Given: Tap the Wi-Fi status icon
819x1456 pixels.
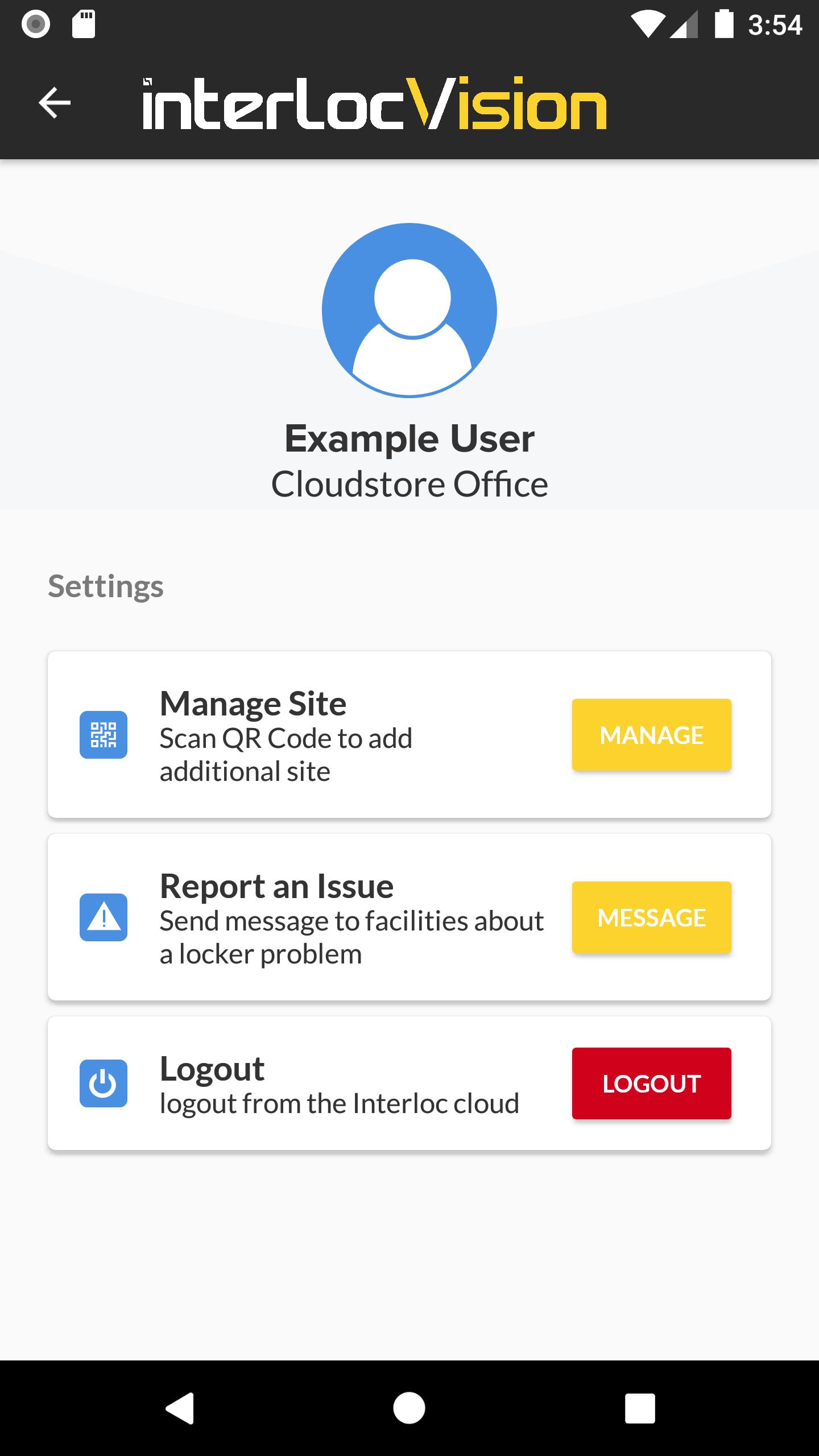Looking at the screenshot, I should (x=648, y=25).
